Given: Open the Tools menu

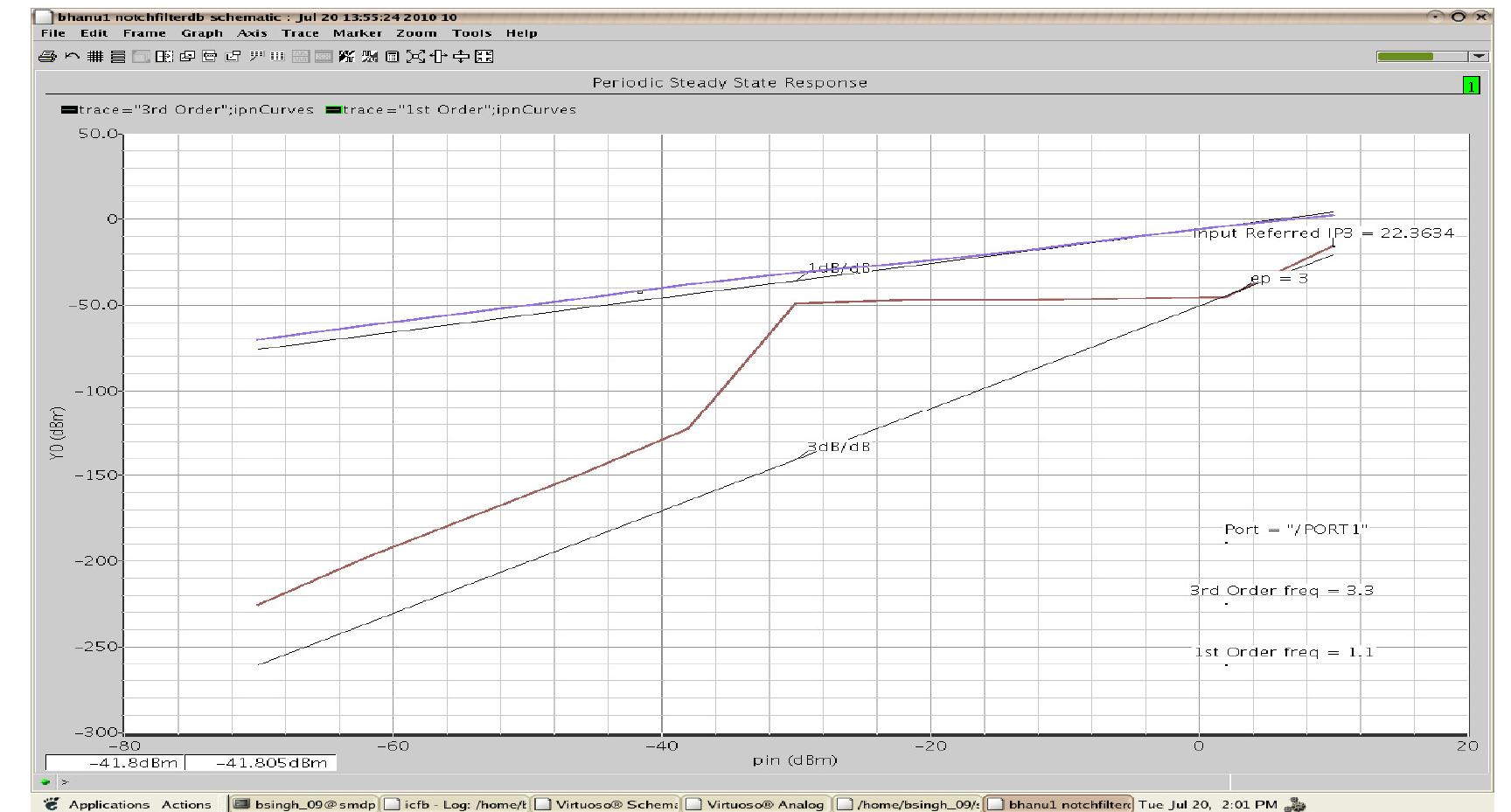Looking at the screenshot, I should click(x=471, y=33).
